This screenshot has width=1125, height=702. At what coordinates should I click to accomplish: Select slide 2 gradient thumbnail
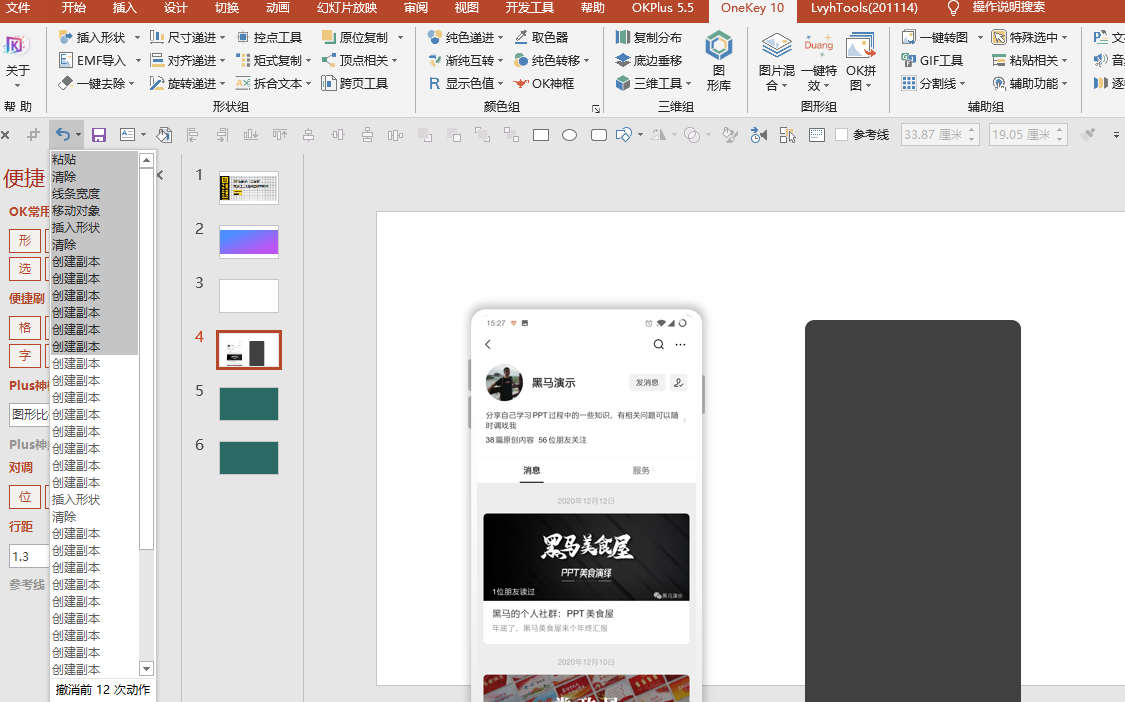coord(249,242)
